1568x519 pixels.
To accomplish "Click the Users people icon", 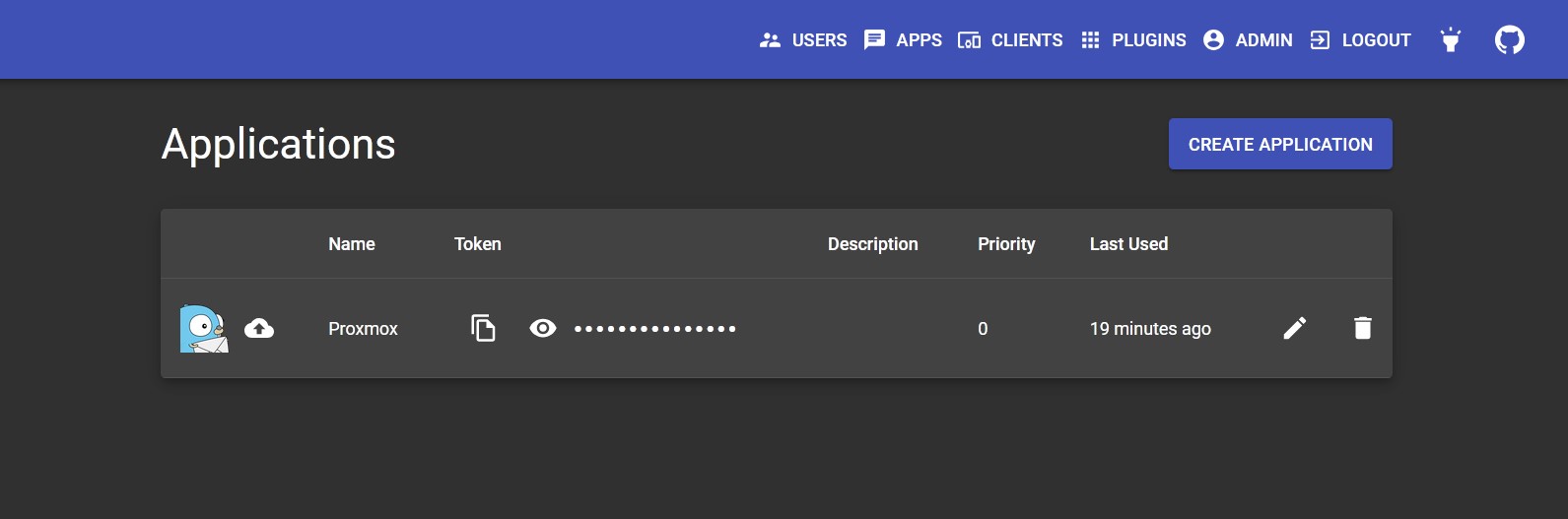I will click(771, 39).
